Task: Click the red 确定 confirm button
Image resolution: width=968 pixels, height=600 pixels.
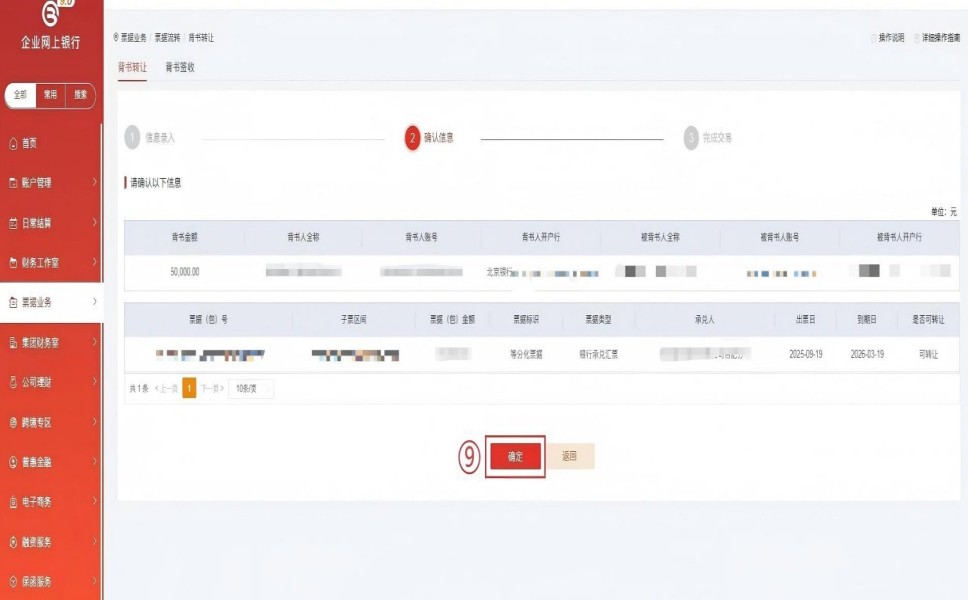Action: 515,456
